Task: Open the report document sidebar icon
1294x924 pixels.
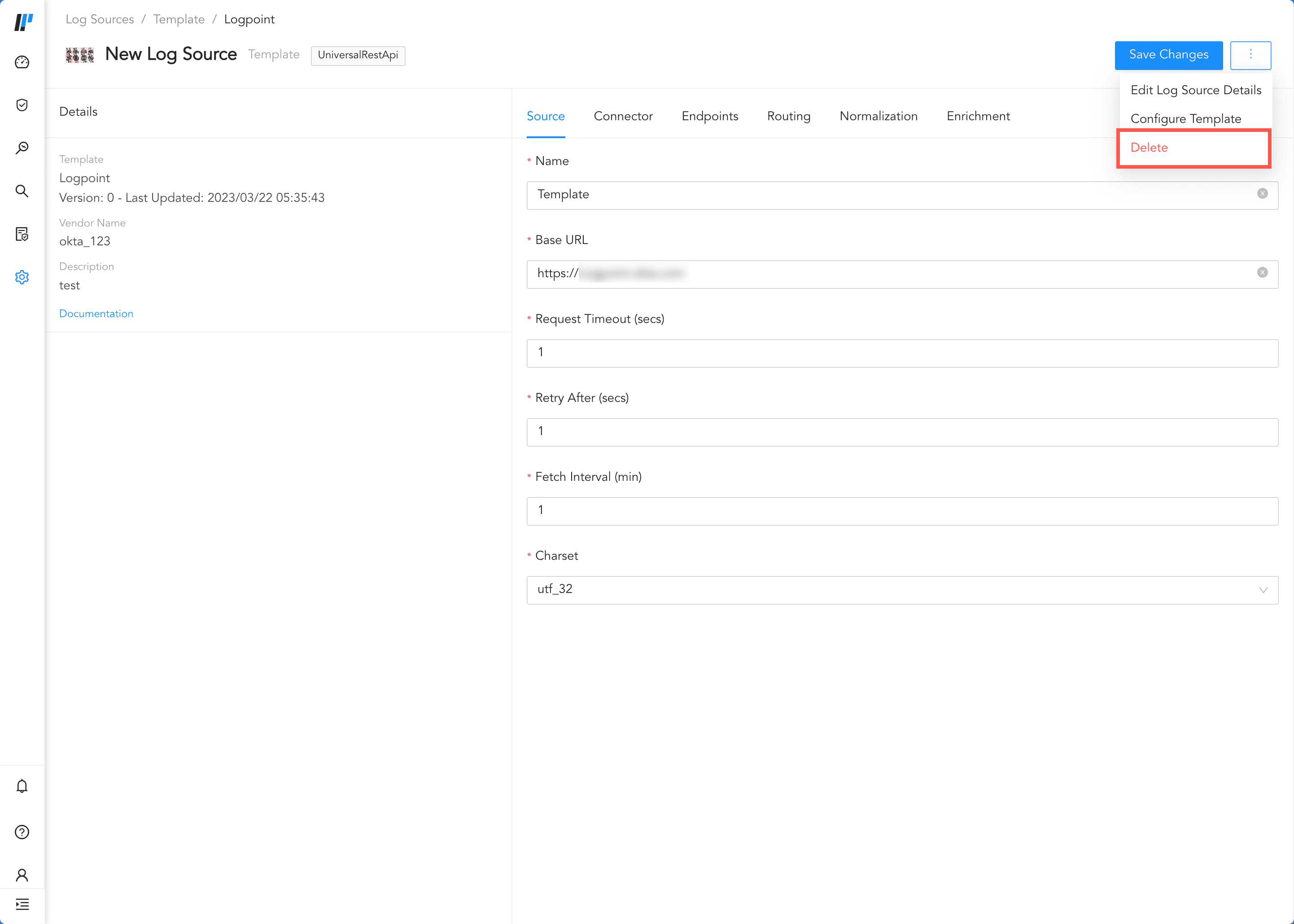Action: (x=22, y=234)
